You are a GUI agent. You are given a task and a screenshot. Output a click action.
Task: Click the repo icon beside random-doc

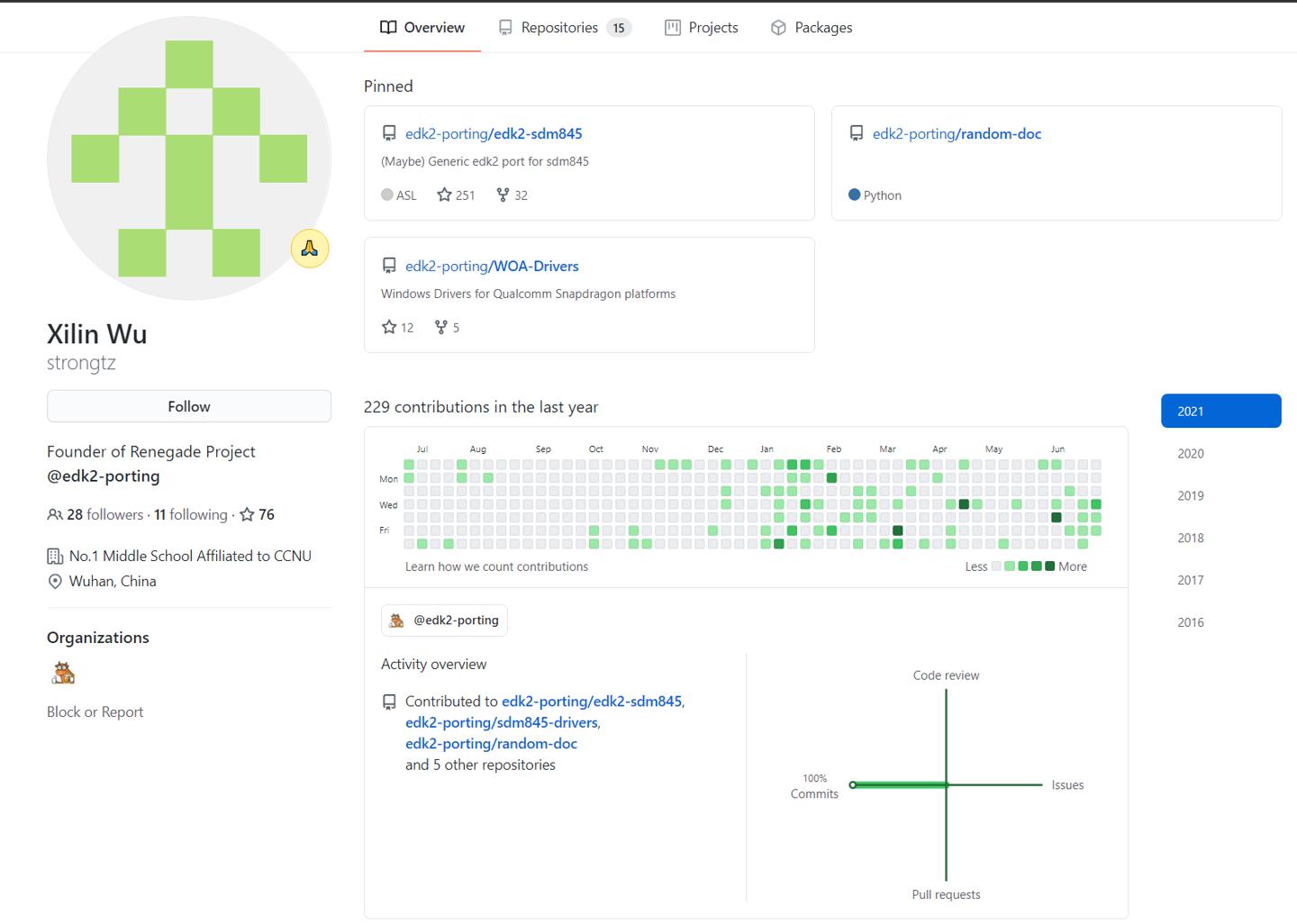[857, 133]
